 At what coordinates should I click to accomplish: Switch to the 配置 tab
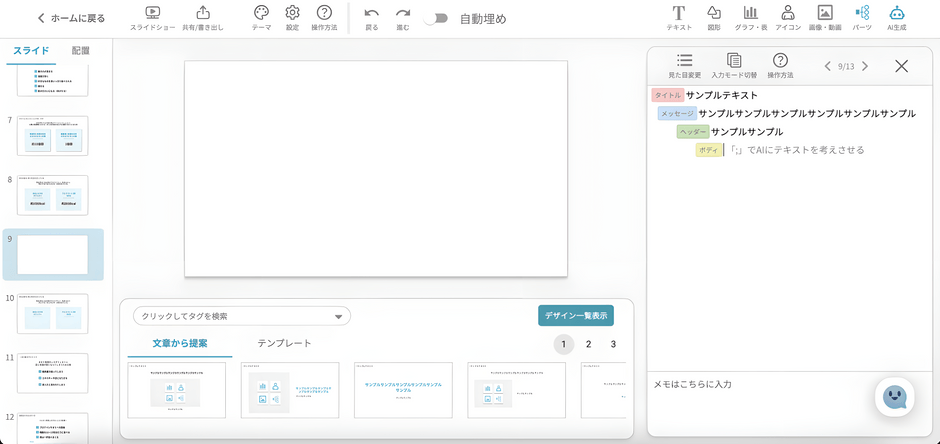pos(81,50)
